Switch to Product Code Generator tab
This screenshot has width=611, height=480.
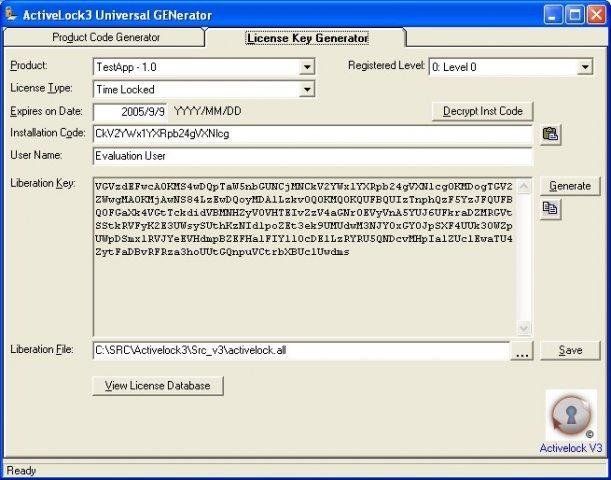pyautogui.click(x=104, y=37)
